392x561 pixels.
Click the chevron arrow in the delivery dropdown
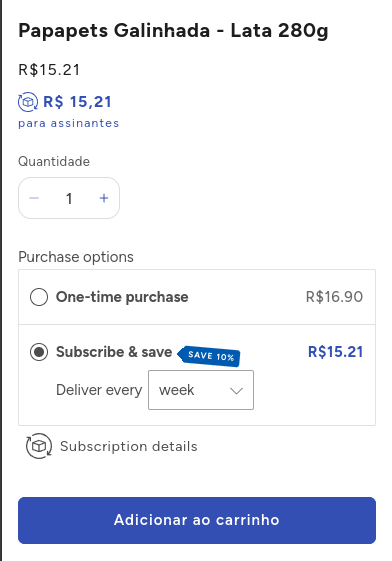point(236,390)
